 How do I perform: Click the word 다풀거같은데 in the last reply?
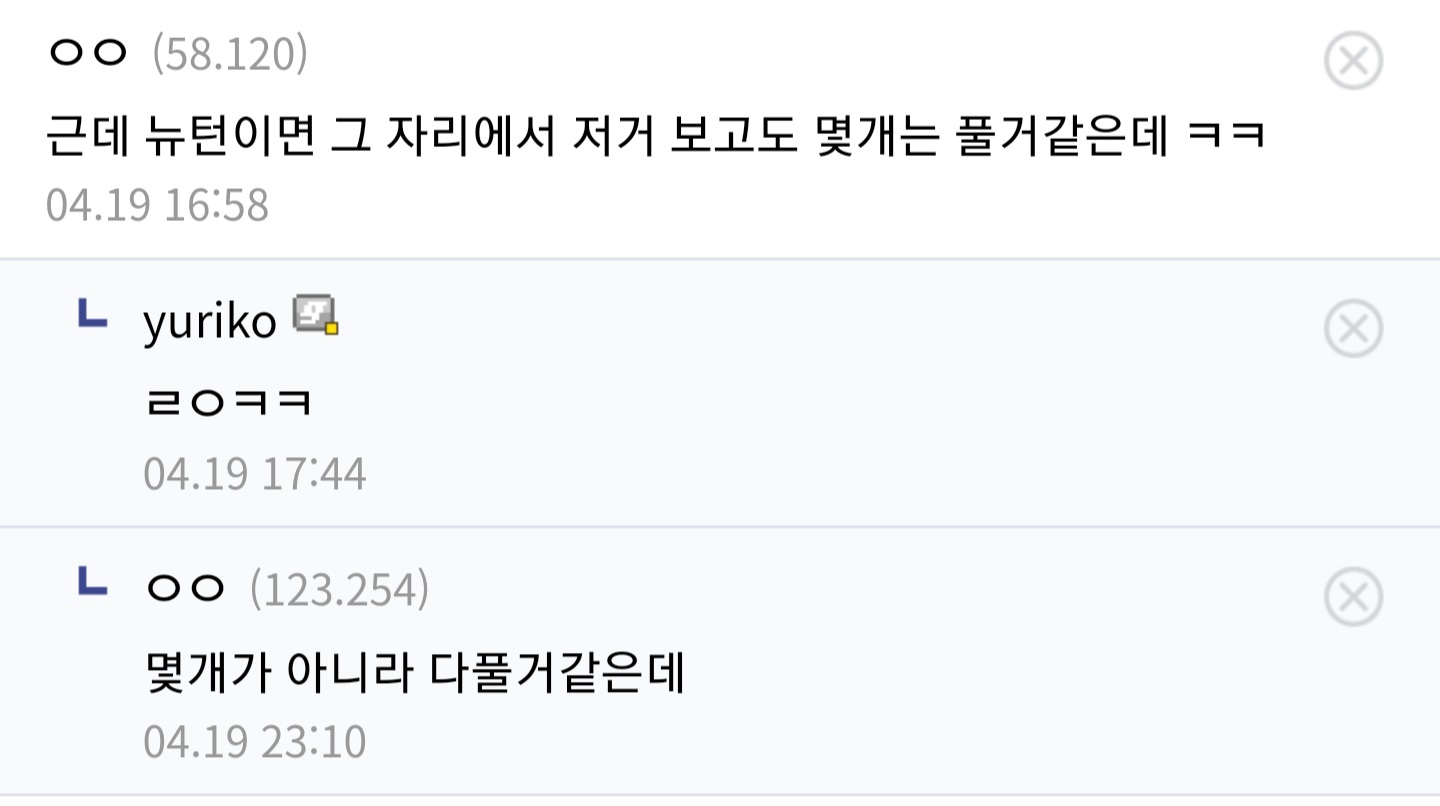click(558, 672)
